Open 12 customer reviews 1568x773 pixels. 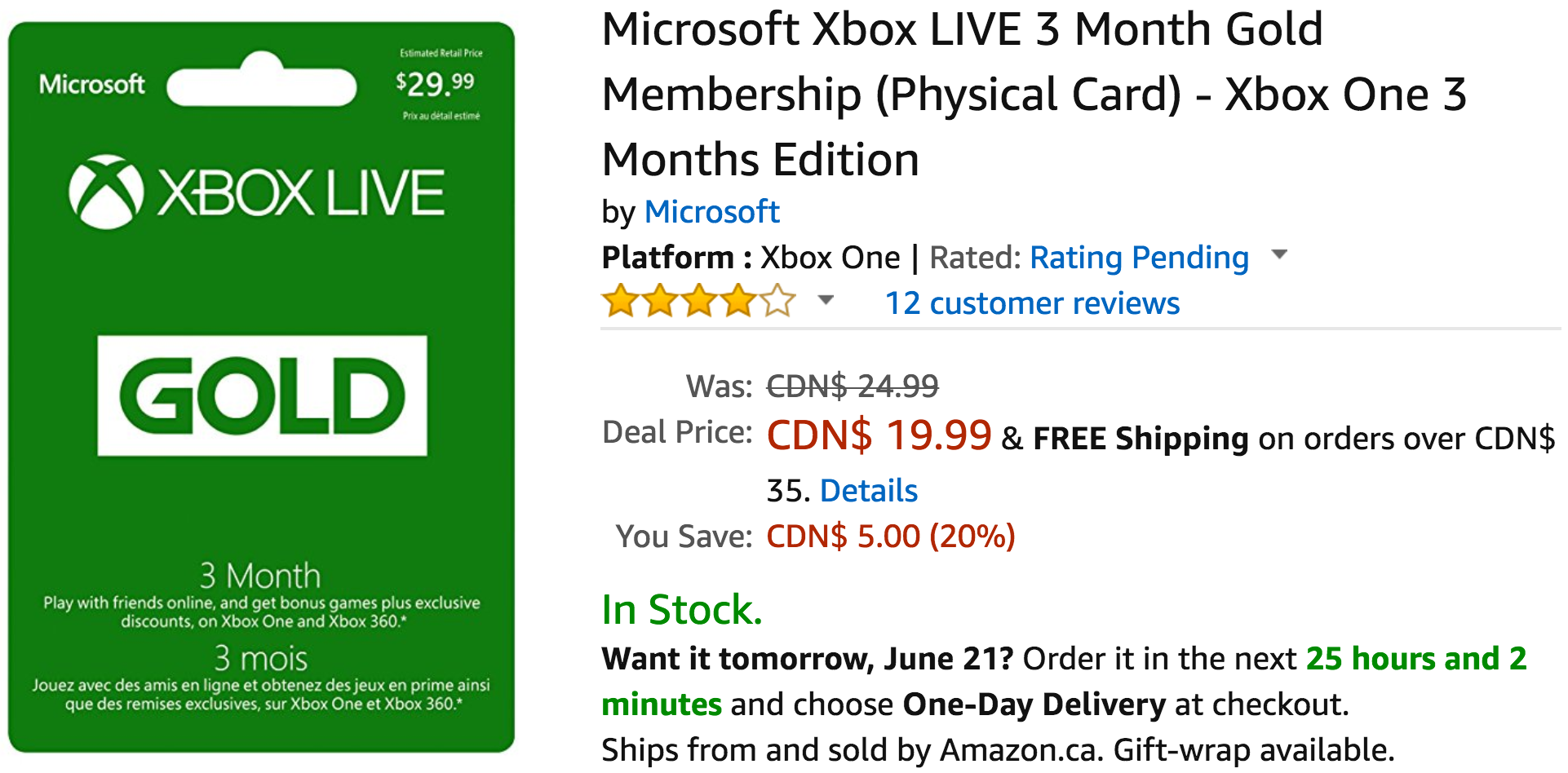coord(1032,303)
